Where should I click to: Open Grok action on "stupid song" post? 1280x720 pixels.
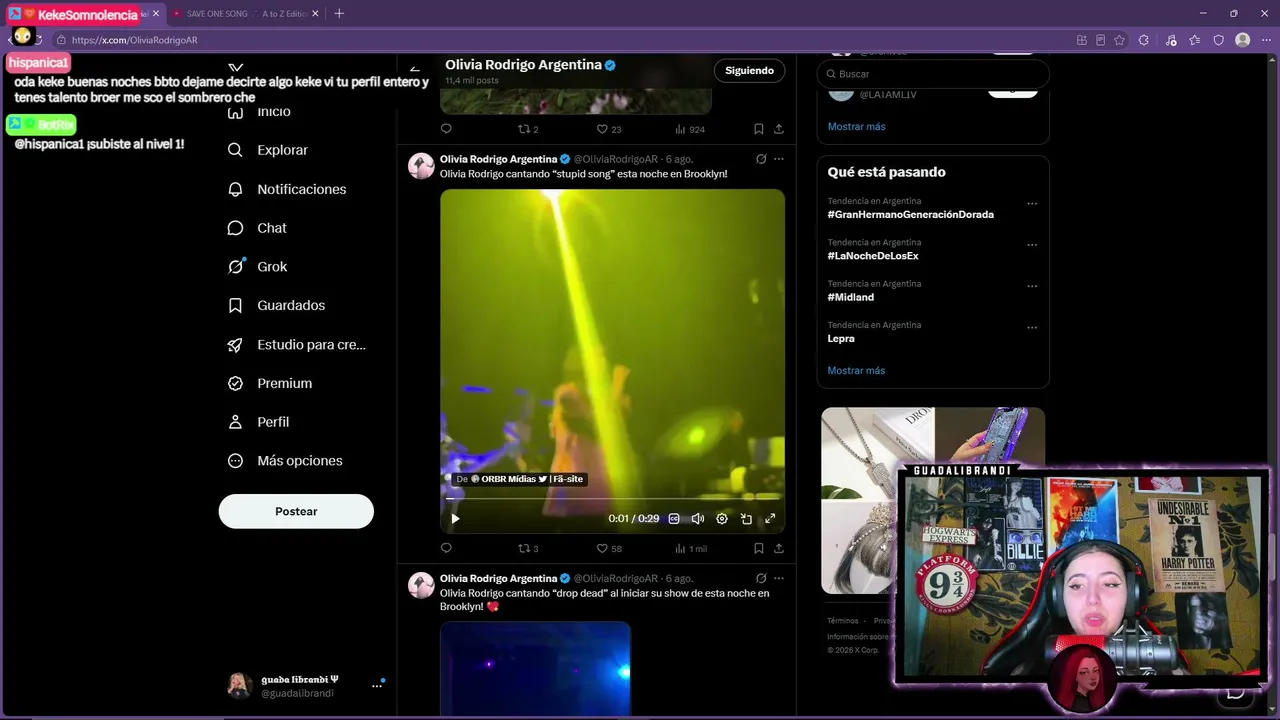761,159
